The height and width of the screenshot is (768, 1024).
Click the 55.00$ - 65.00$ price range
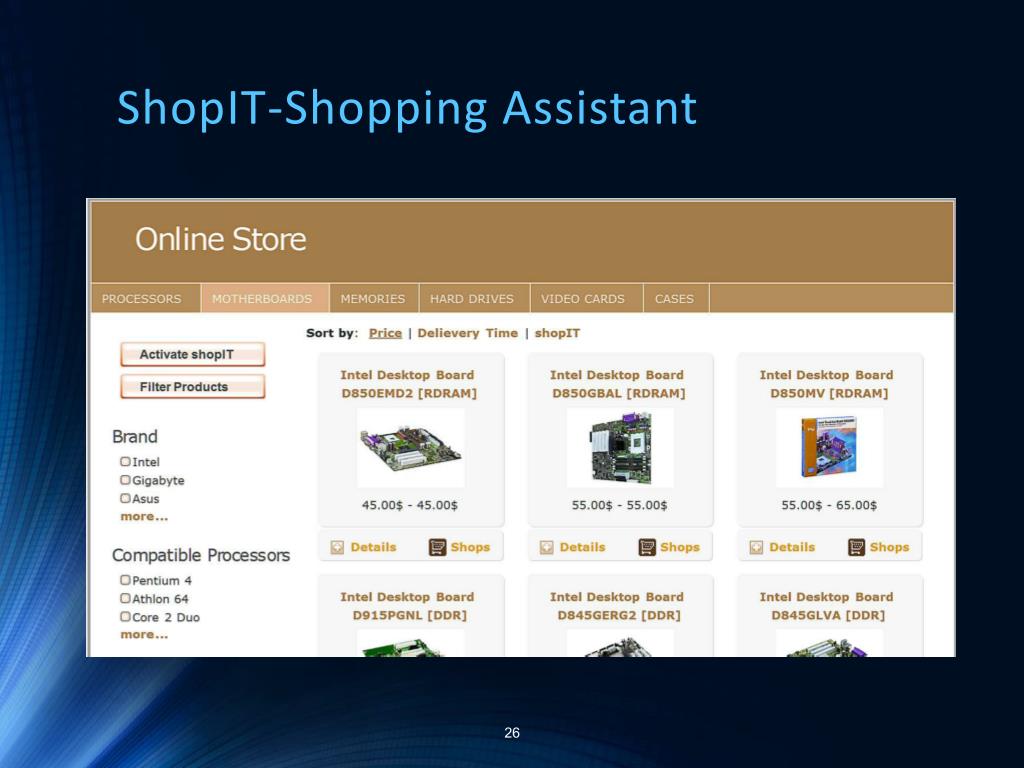[x=829, y=505]
